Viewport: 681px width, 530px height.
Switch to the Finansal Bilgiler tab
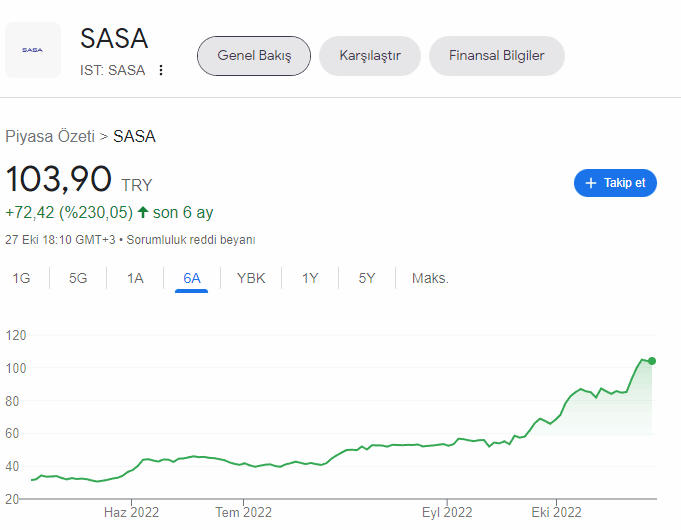point(496,56)
